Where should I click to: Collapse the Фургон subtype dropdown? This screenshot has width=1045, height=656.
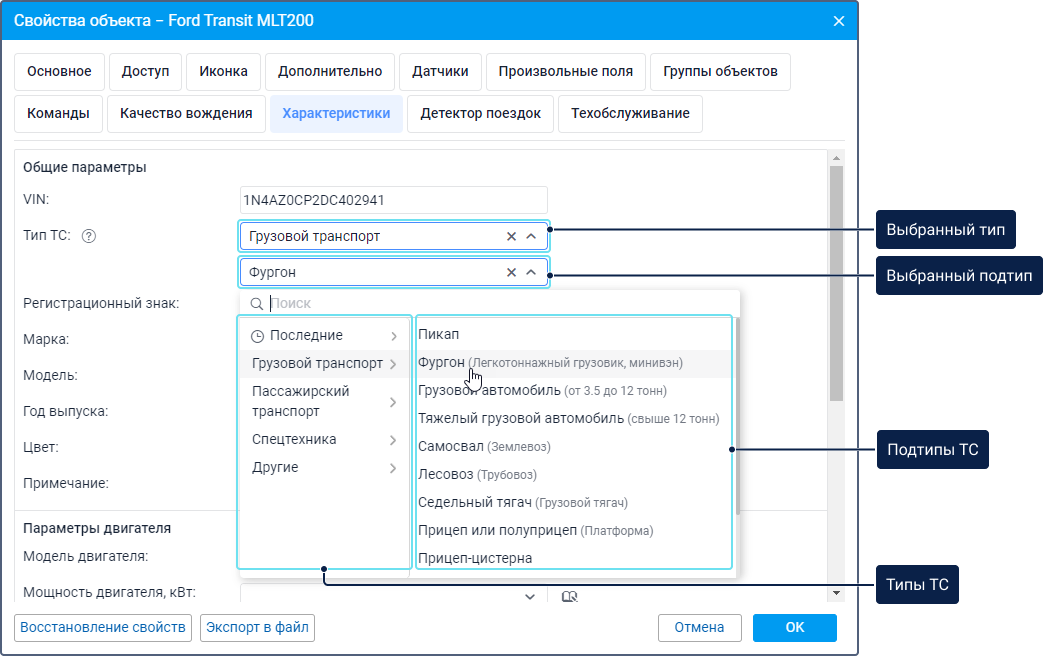[531, 272]
